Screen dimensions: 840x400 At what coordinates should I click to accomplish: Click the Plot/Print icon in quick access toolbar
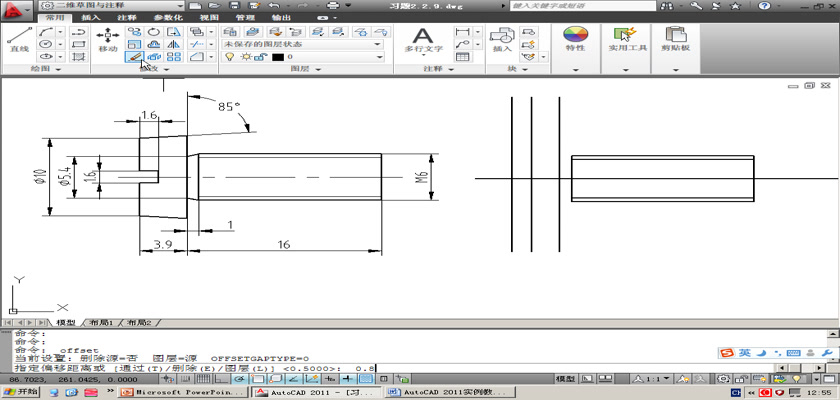click(x=333, y=6)
